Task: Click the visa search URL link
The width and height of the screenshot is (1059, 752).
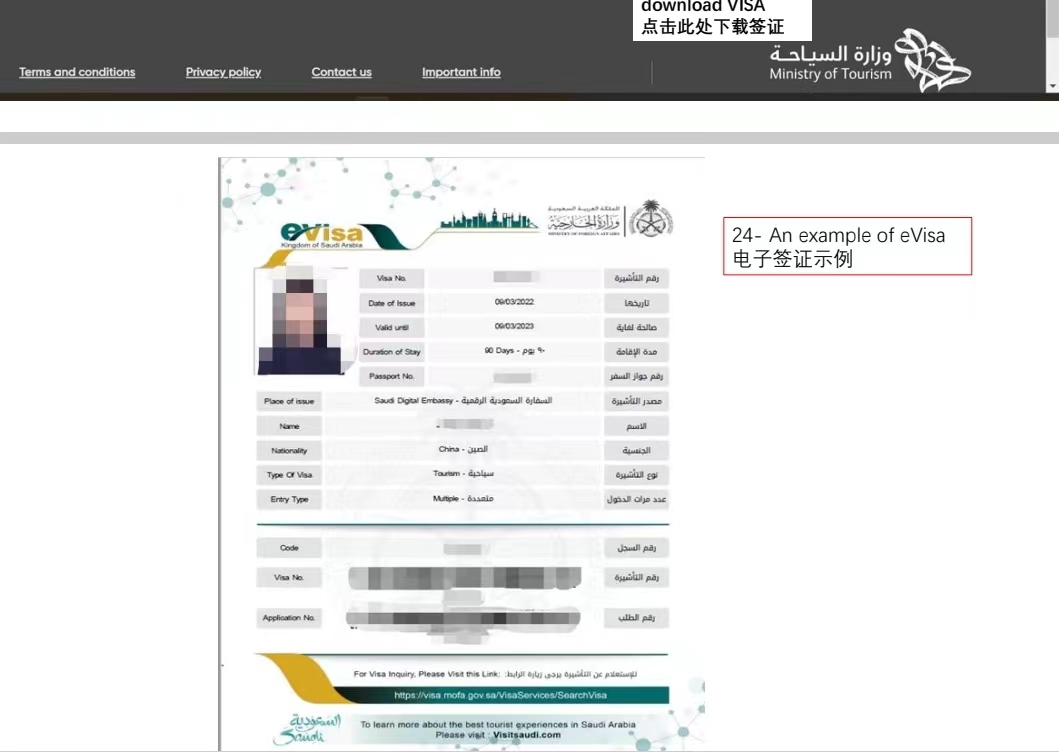Action: (500, 695)
